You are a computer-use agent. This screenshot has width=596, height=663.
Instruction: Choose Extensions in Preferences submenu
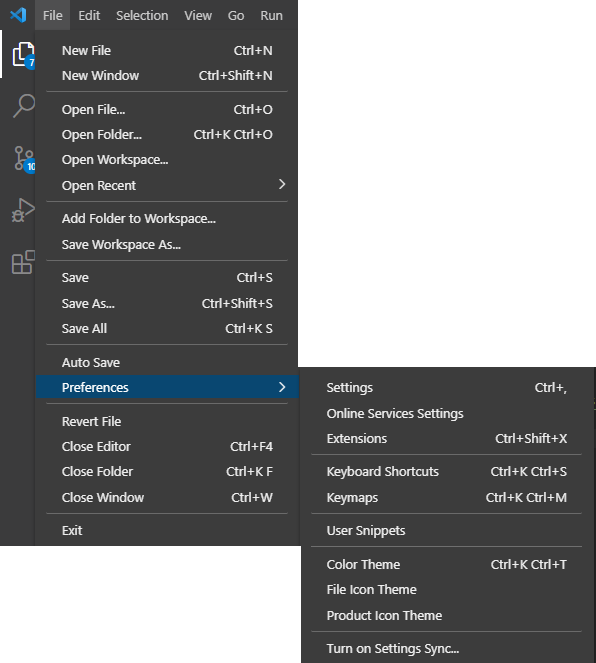point(447,438)
